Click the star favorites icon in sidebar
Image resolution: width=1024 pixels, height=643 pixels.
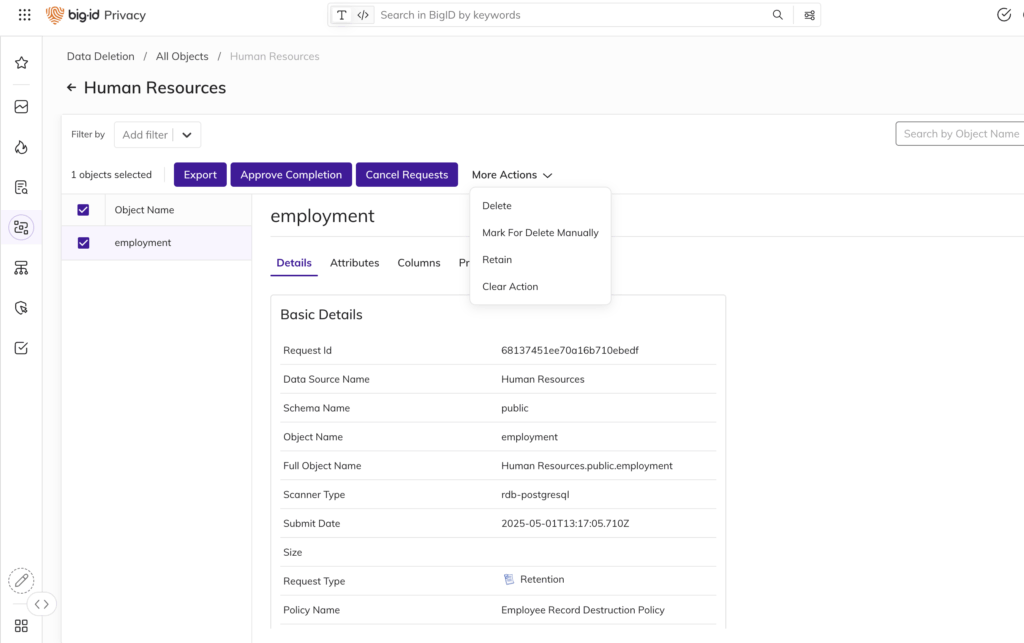click(x=21, y=63)
